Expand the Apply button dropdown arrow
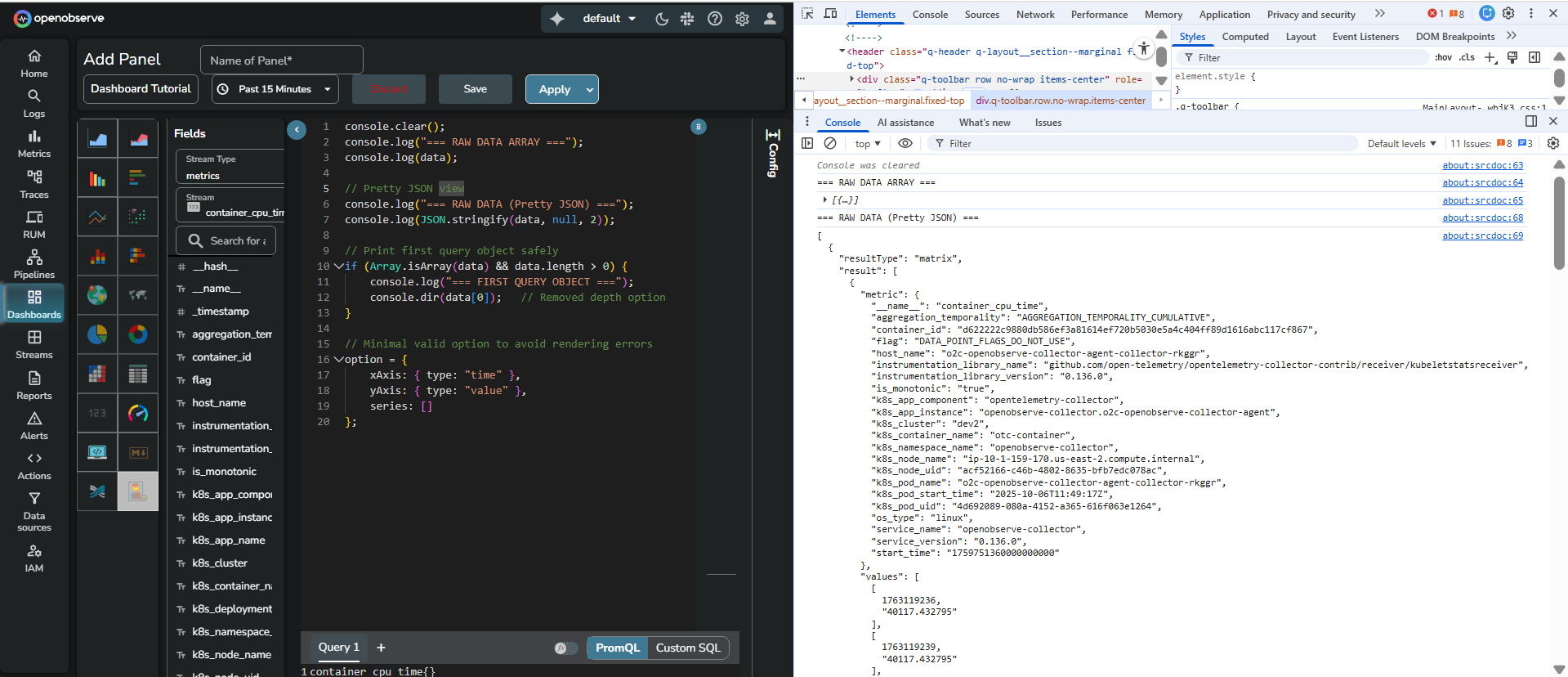The height and width of the screenshot is (677, 1568). 589,89
